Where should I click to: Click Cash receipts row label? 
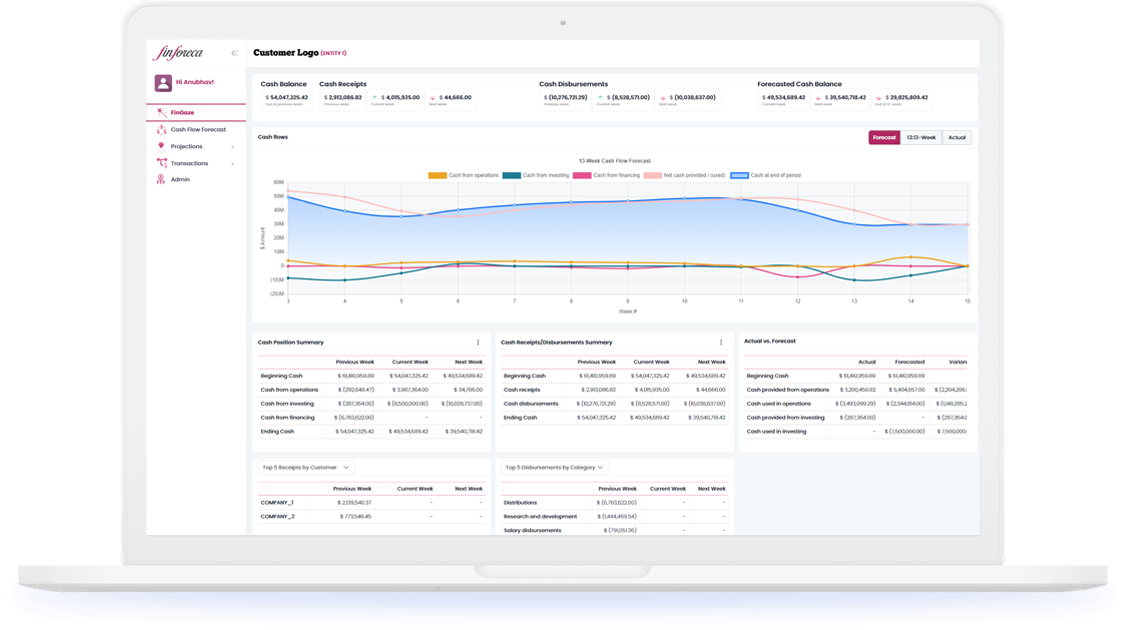[522, 390]
